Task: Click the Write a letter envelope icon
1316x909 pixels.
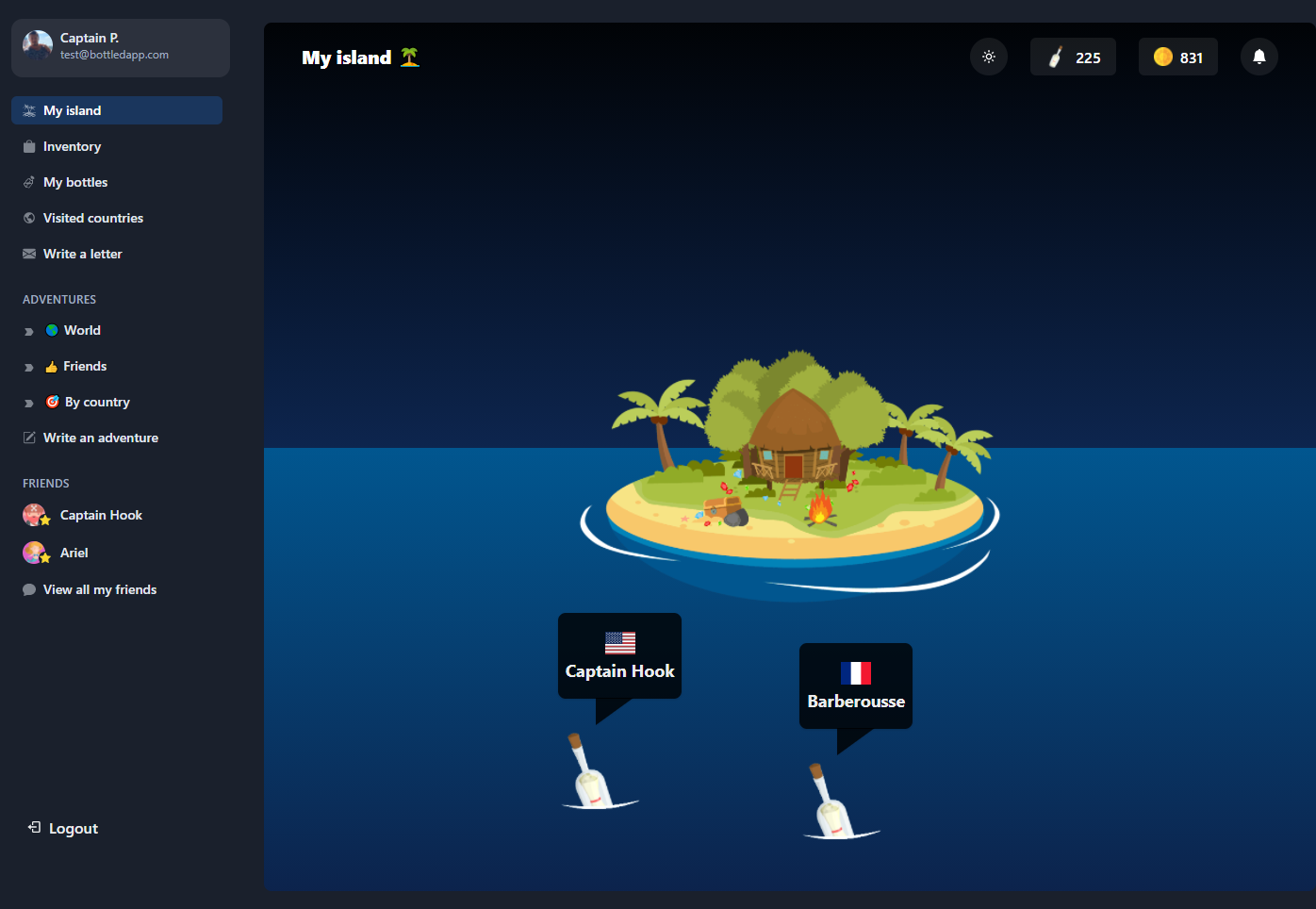Action: pos(29,254)
